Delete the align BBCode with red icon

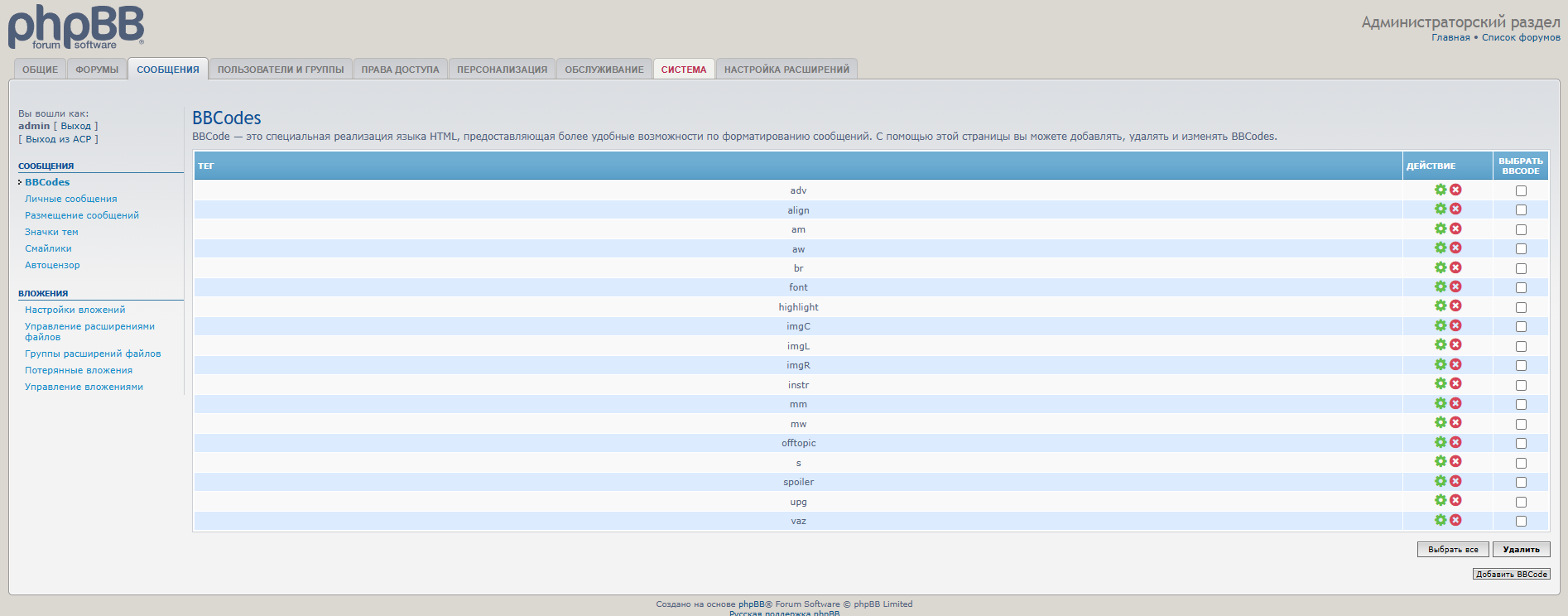coord(1455,209)
